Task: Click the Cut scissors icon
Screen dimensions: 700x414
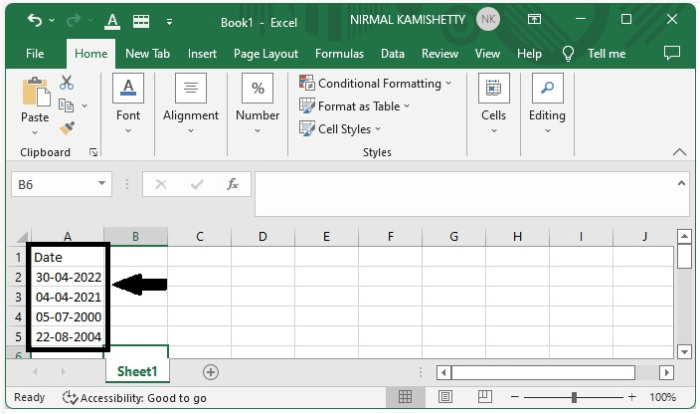Action: coord(67,83)
